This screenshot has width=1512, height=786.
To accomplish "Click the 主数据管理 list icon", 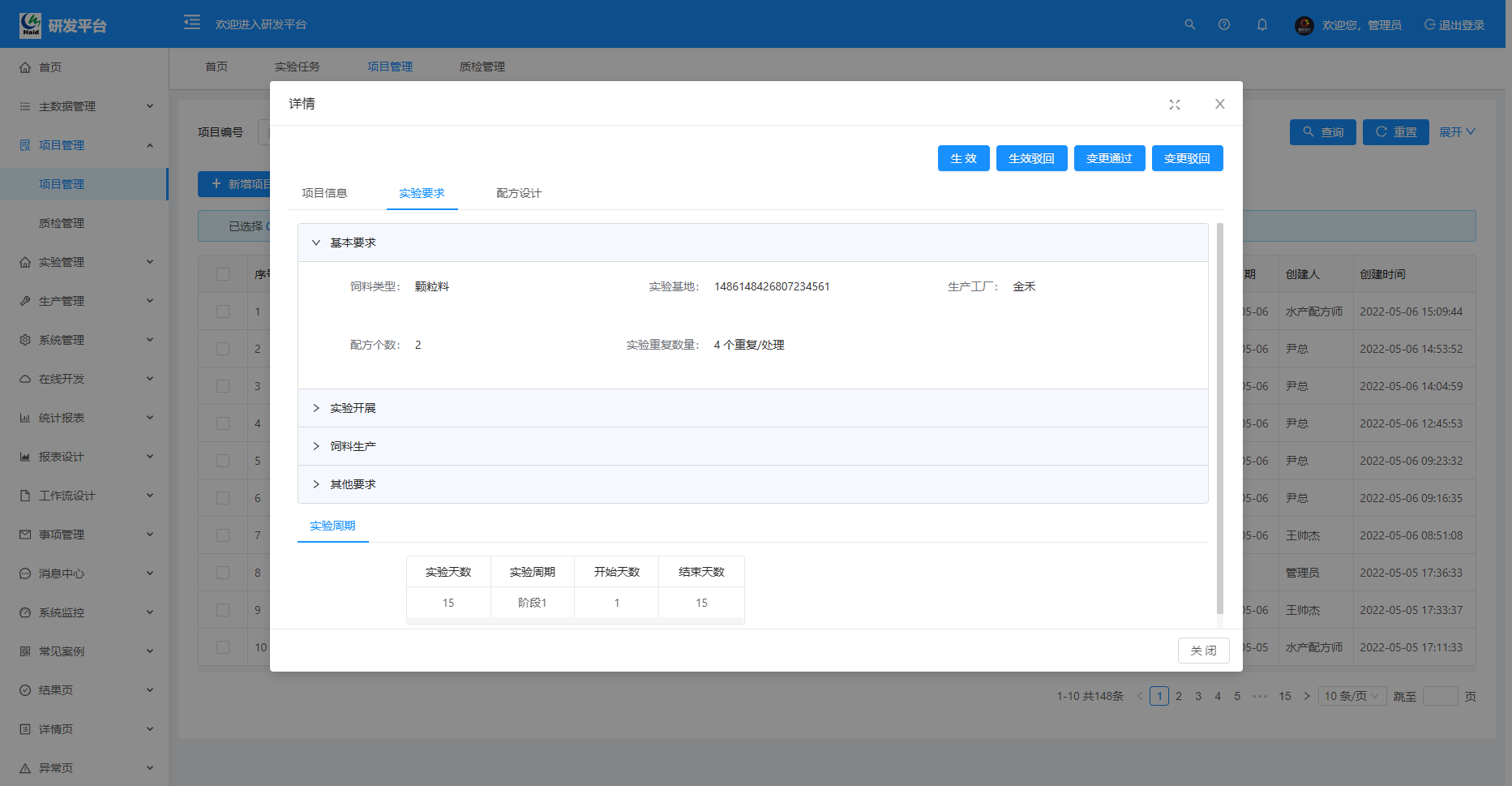I will (x=25, y=106).
